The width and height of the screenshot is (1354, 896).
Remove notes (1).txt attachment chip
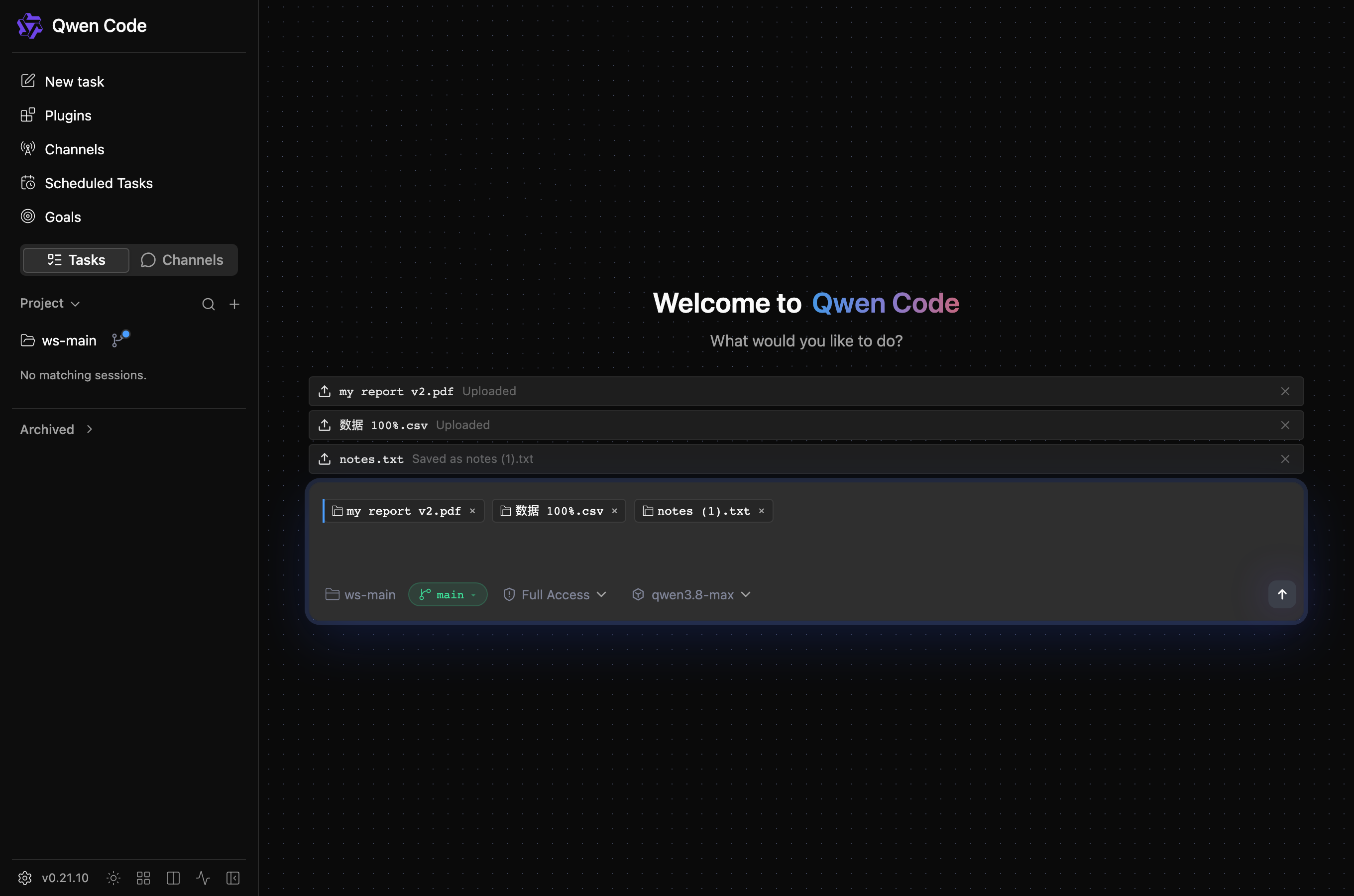pyautogui.click(x=762, y=511)
